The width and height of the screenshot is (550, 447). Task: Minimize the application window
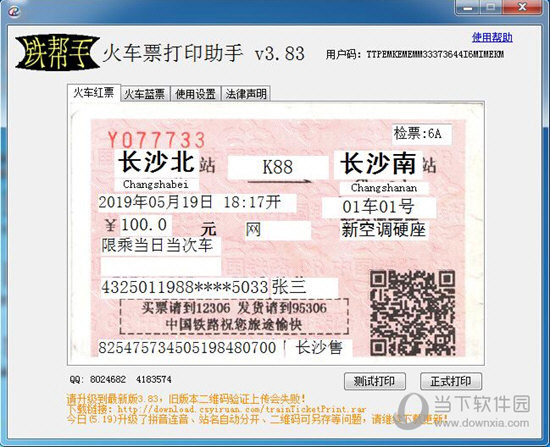[x=468, y=7]
